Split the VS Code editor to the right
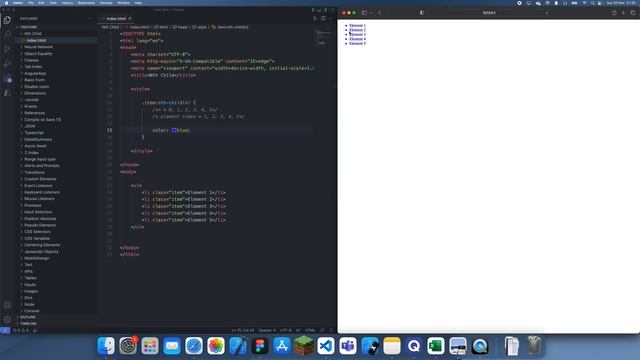 pos(323,18)
